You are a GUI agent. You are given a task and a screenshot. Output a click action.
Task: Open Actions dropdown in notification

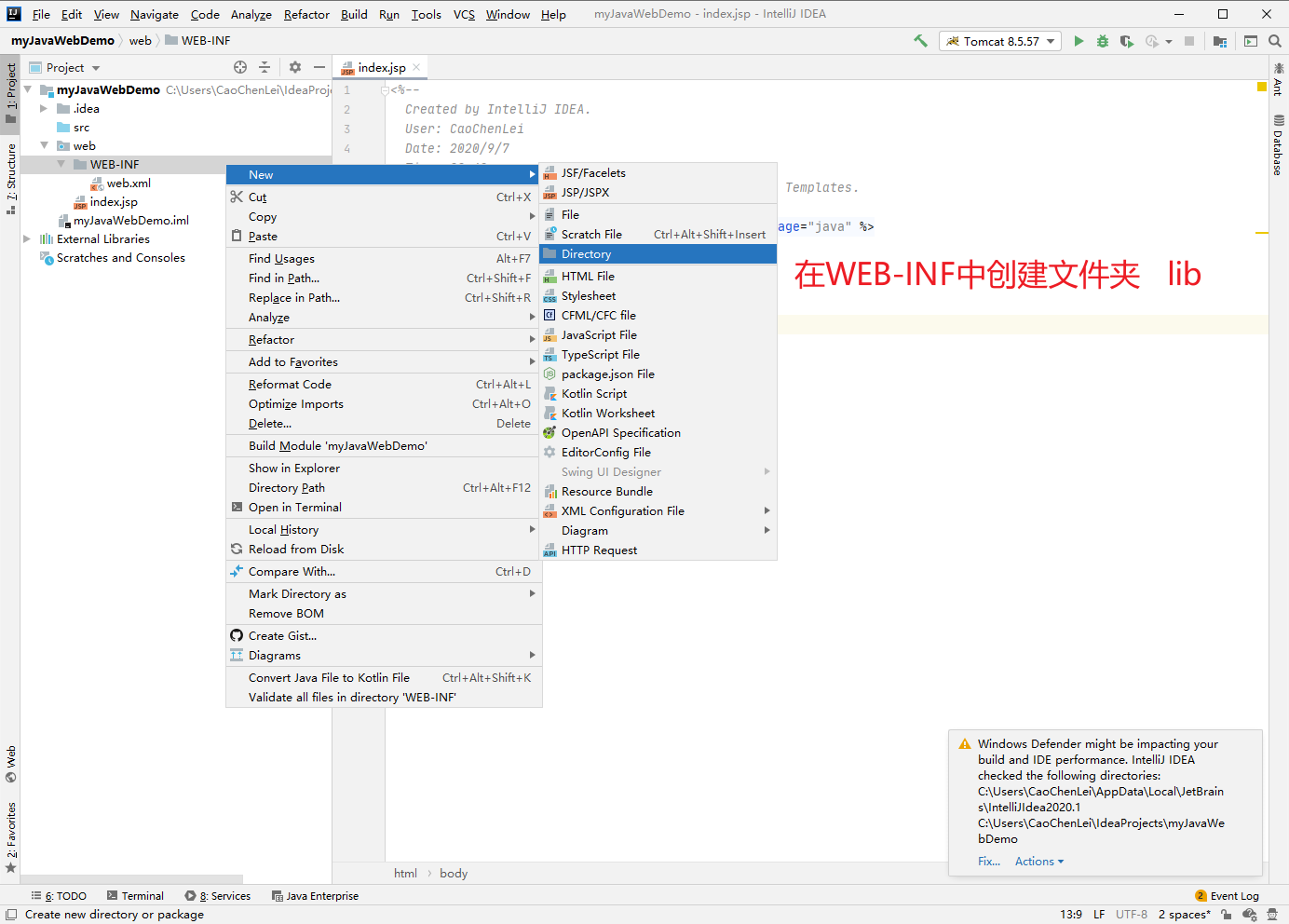[x=1039, y=862]
